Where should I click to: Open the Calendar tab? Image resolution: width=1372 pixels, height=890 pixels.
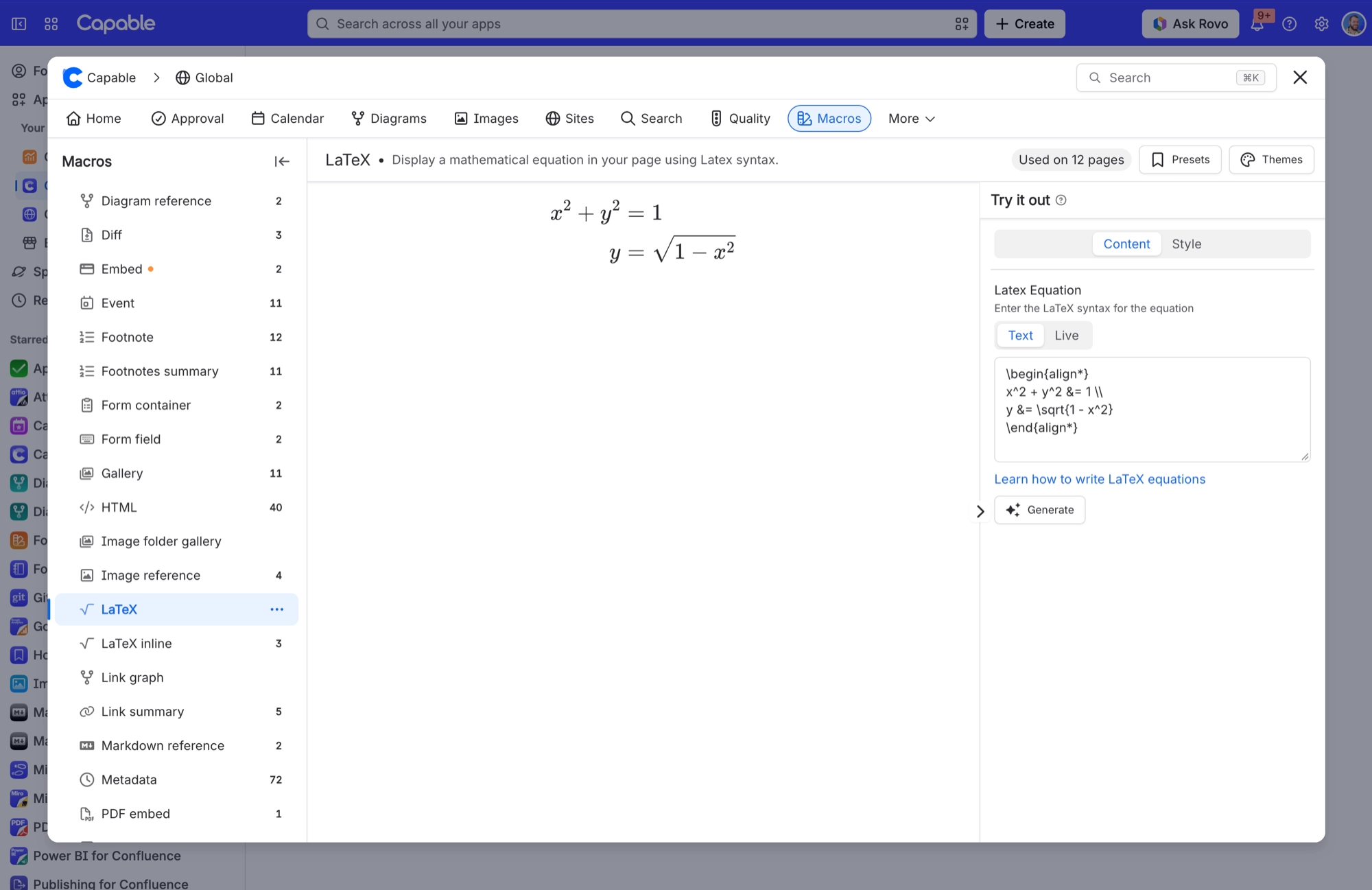(x=287, y=119)
